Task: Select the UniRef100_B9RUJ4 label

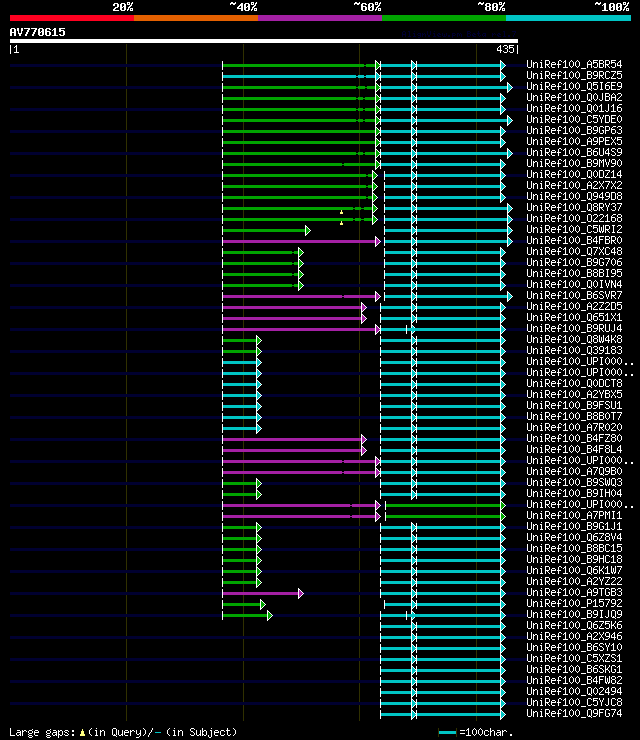Action: [x=574, y=328]
